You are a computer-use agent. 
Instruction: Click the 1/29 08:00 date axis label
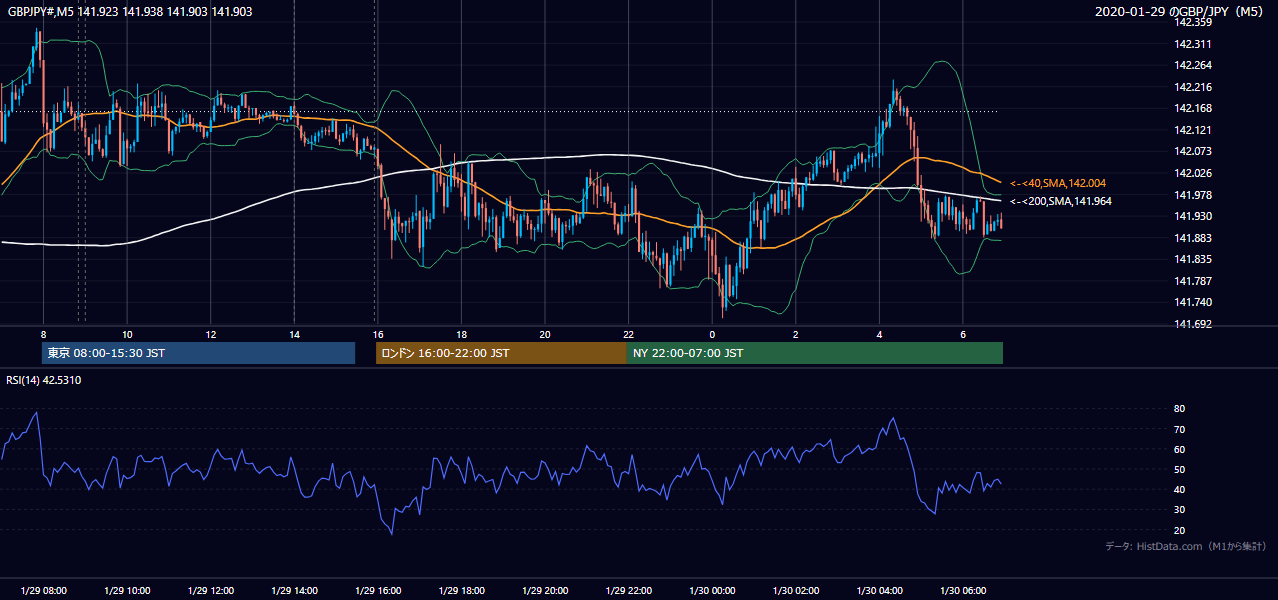(x=43, y=590)
